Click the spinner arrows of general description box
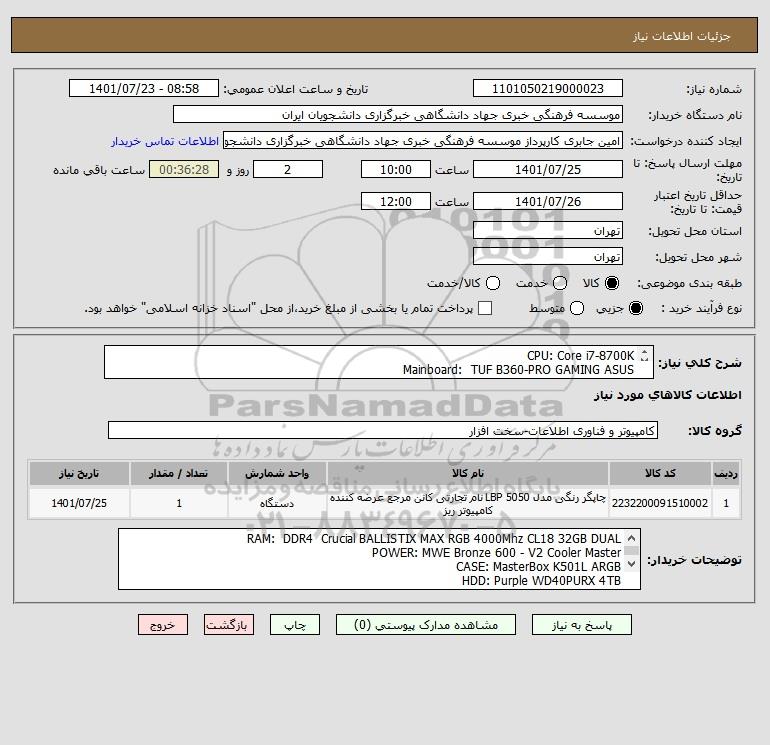Screen dimensions: 770x745 coord(645,355)
